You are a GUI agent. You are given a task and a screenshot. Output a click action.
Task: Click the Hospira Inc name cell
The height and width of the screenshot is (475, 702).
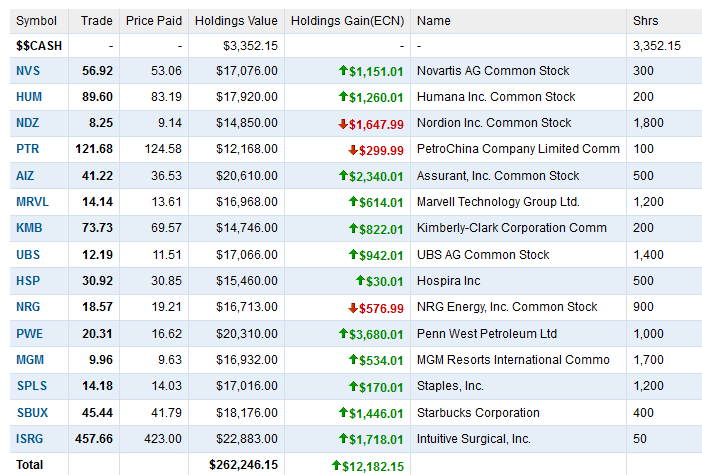[x=449, y=280]
